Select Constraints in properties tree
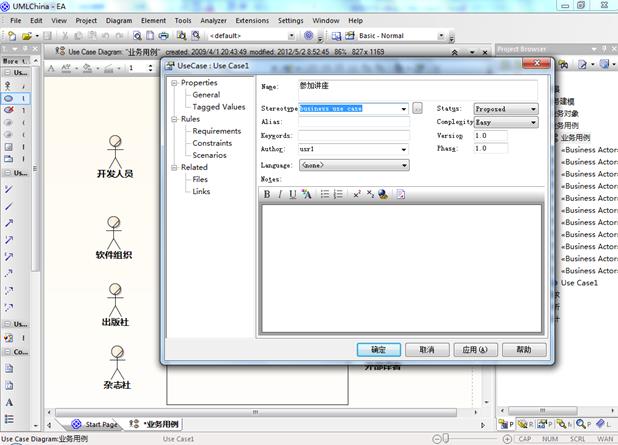The height and width of the screenshot is (445, 618). click(212, 143)
